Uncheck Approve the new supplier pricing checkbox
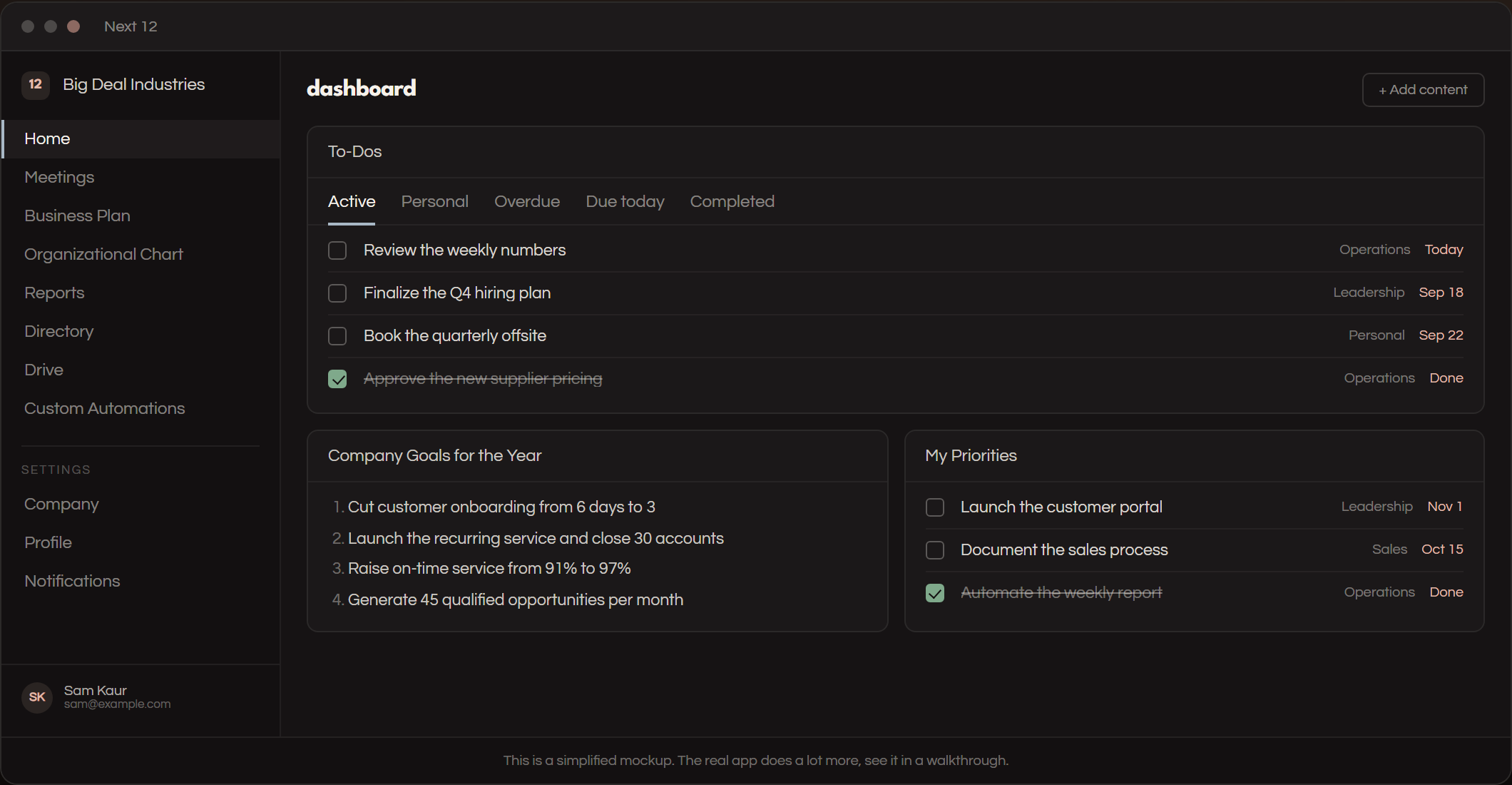 click(x=337, y=379)
